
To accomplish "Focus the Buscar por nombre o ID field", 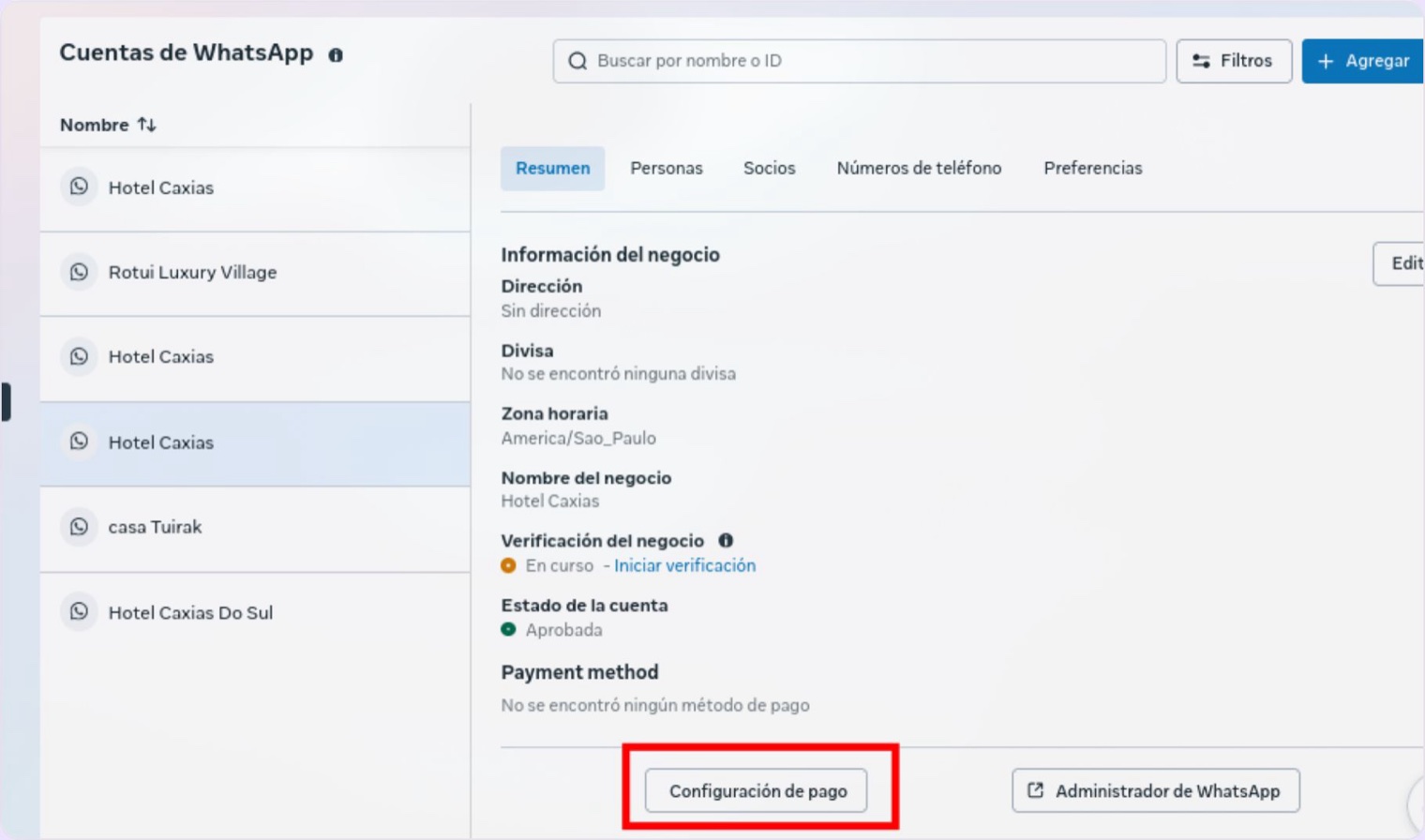I will (860, 61).
